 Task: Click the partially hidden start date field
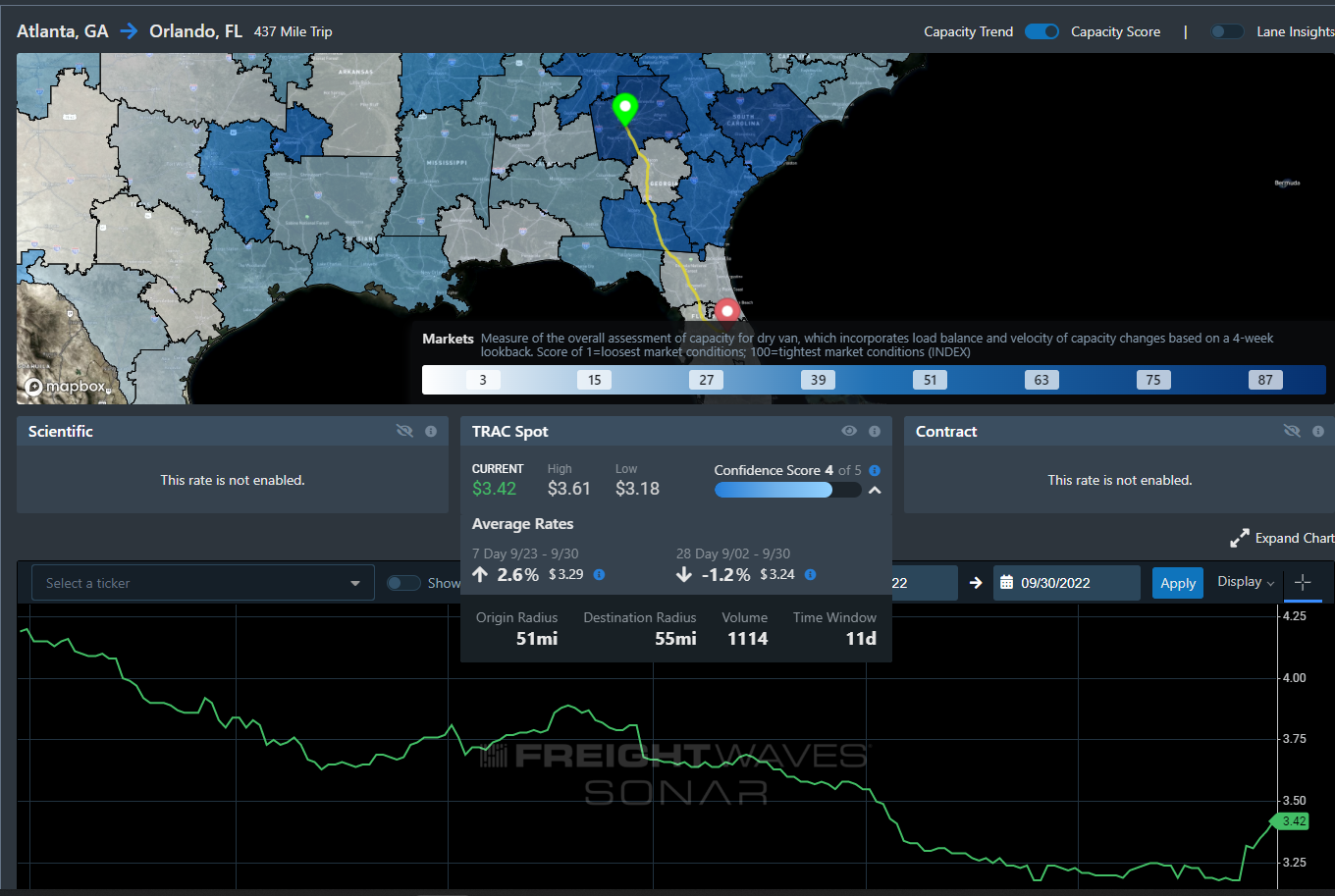pos(924,583)
